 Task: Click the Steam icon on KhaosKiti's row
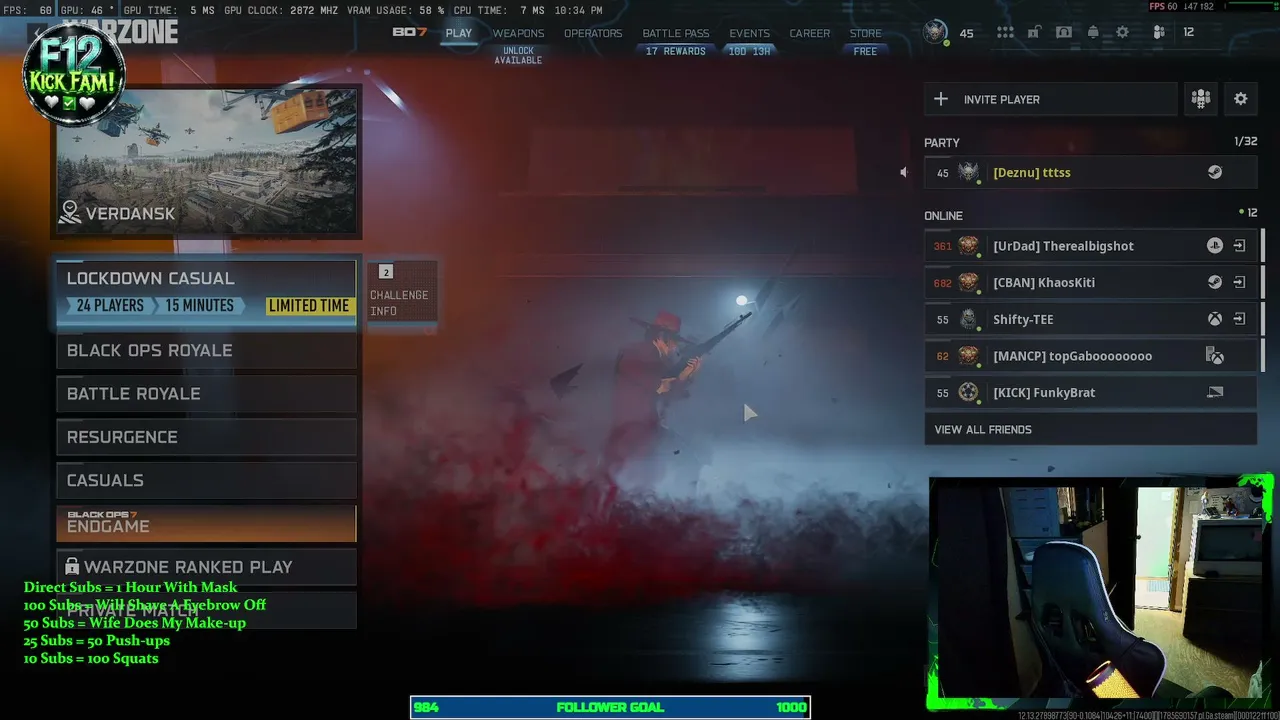(1215, 282)
